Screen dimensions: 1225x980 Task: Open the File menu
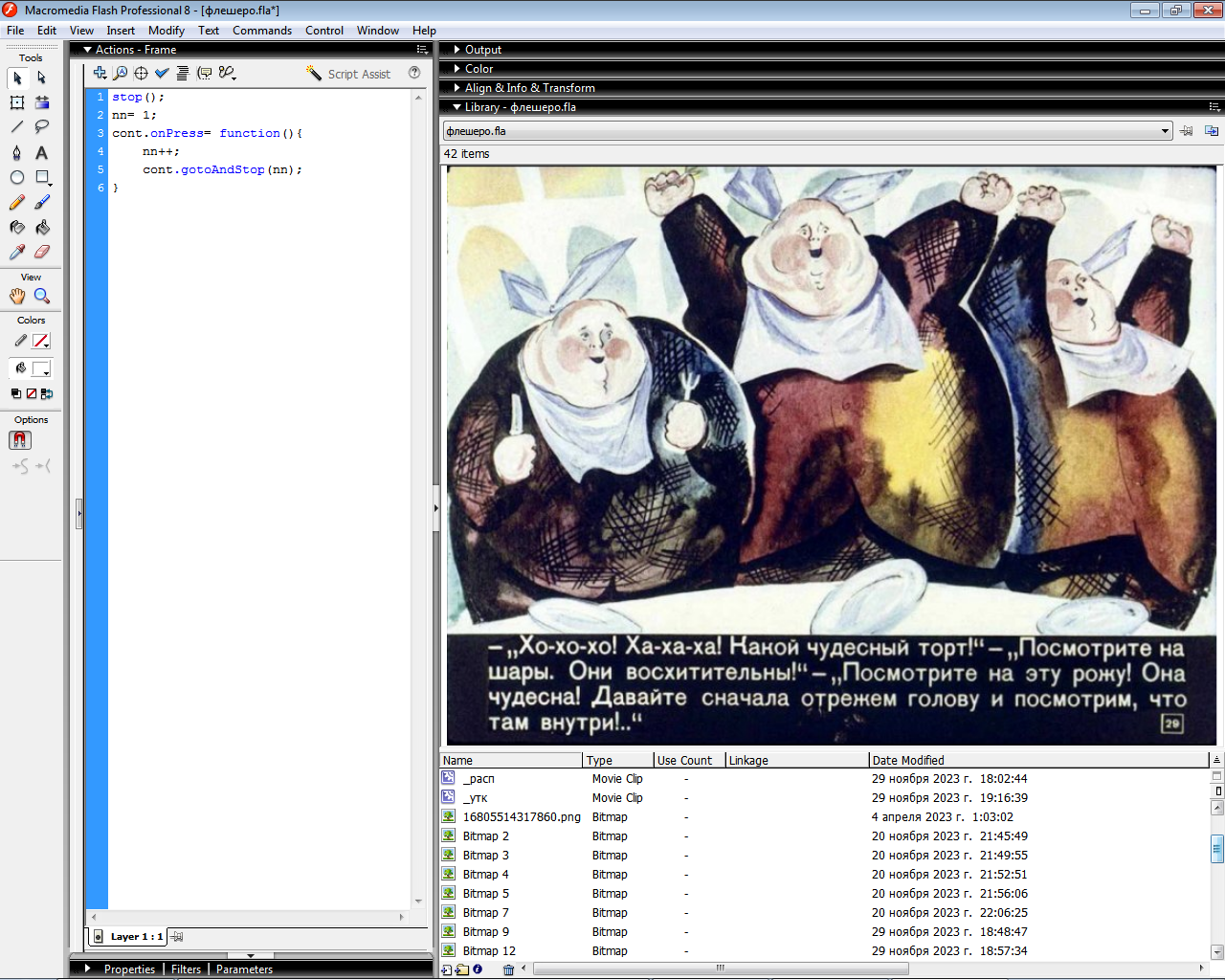click(15, 31)
